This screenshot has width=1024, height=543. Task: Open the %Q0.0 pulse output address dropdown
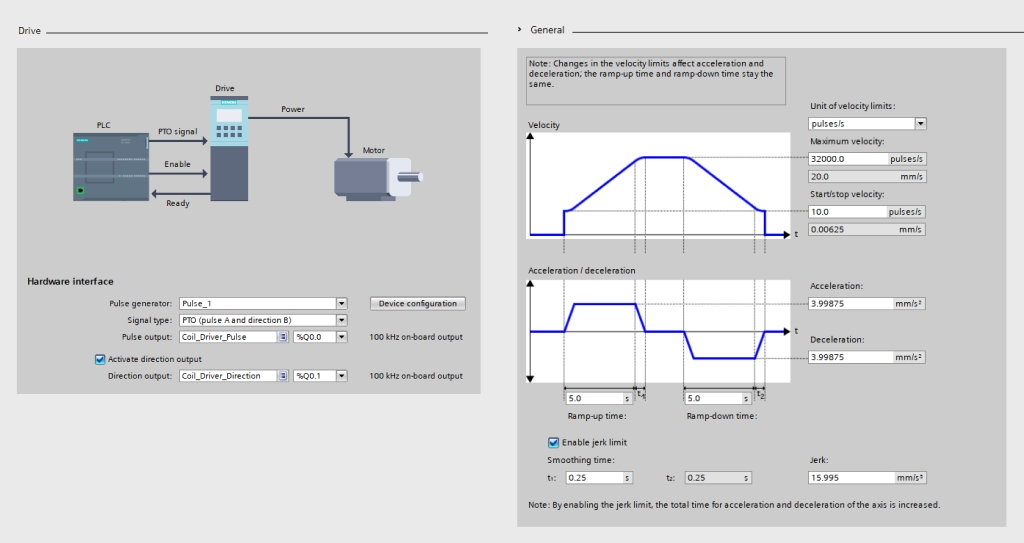click(x=342, y=337)
